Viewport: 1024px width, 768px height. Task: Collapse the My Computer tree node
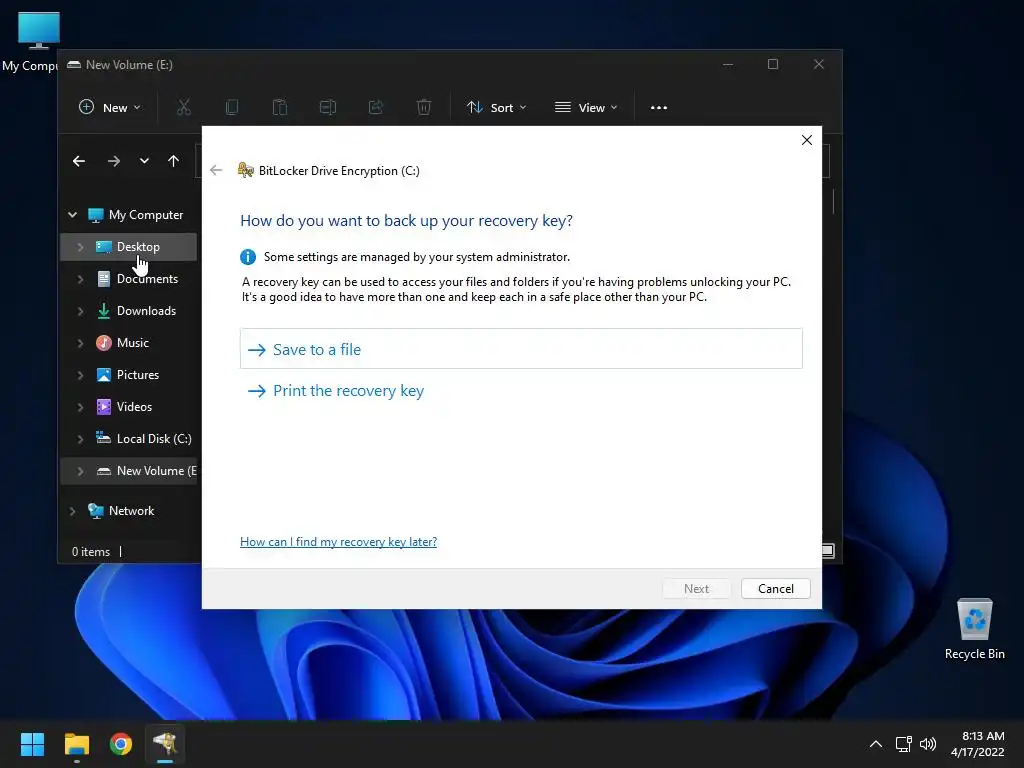pos(72,215)
